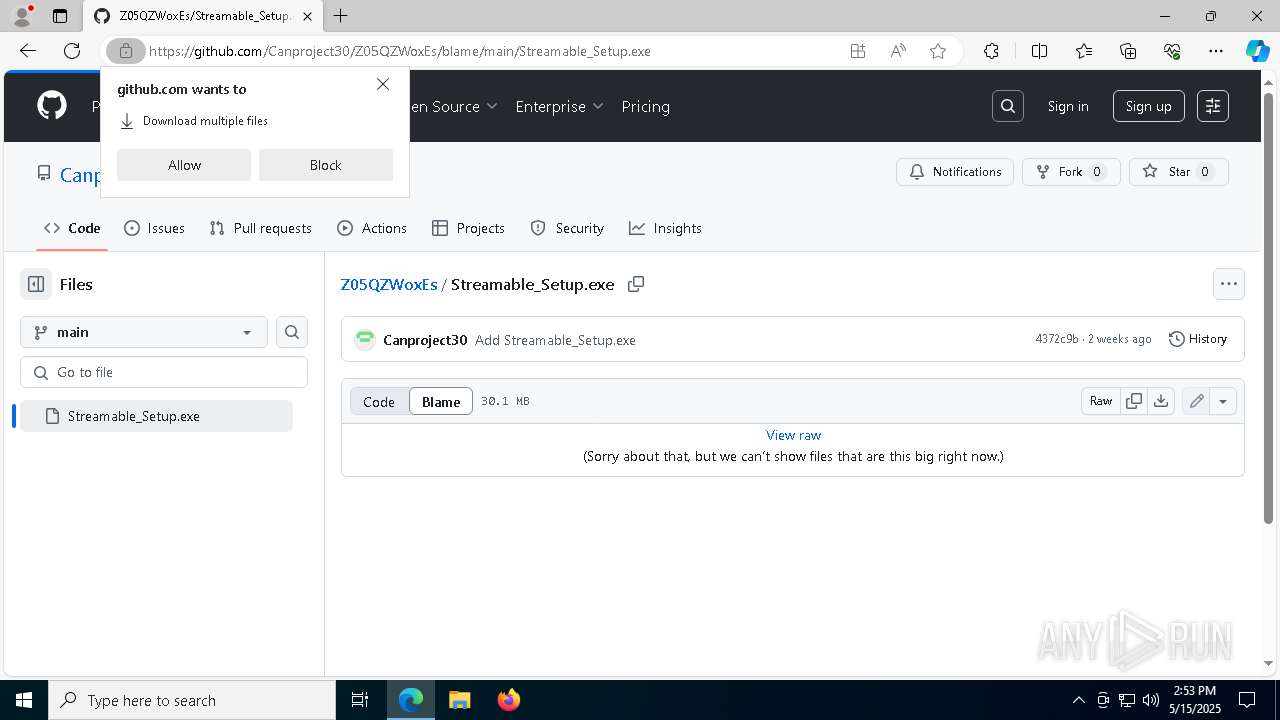The height and width of the screenshot is (720, 1280).
Task: Copy file path icon beside Streamable_Setup.exe
Action: click(636, 284)
